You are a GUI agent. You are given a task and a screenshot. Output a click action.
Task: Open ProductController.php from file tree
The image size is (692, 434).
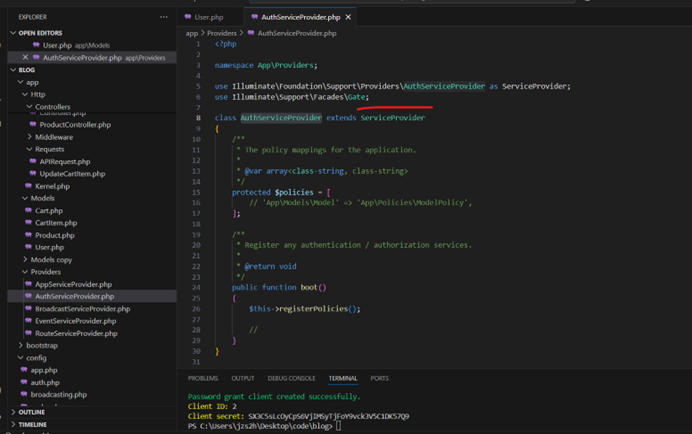point(75,125)
